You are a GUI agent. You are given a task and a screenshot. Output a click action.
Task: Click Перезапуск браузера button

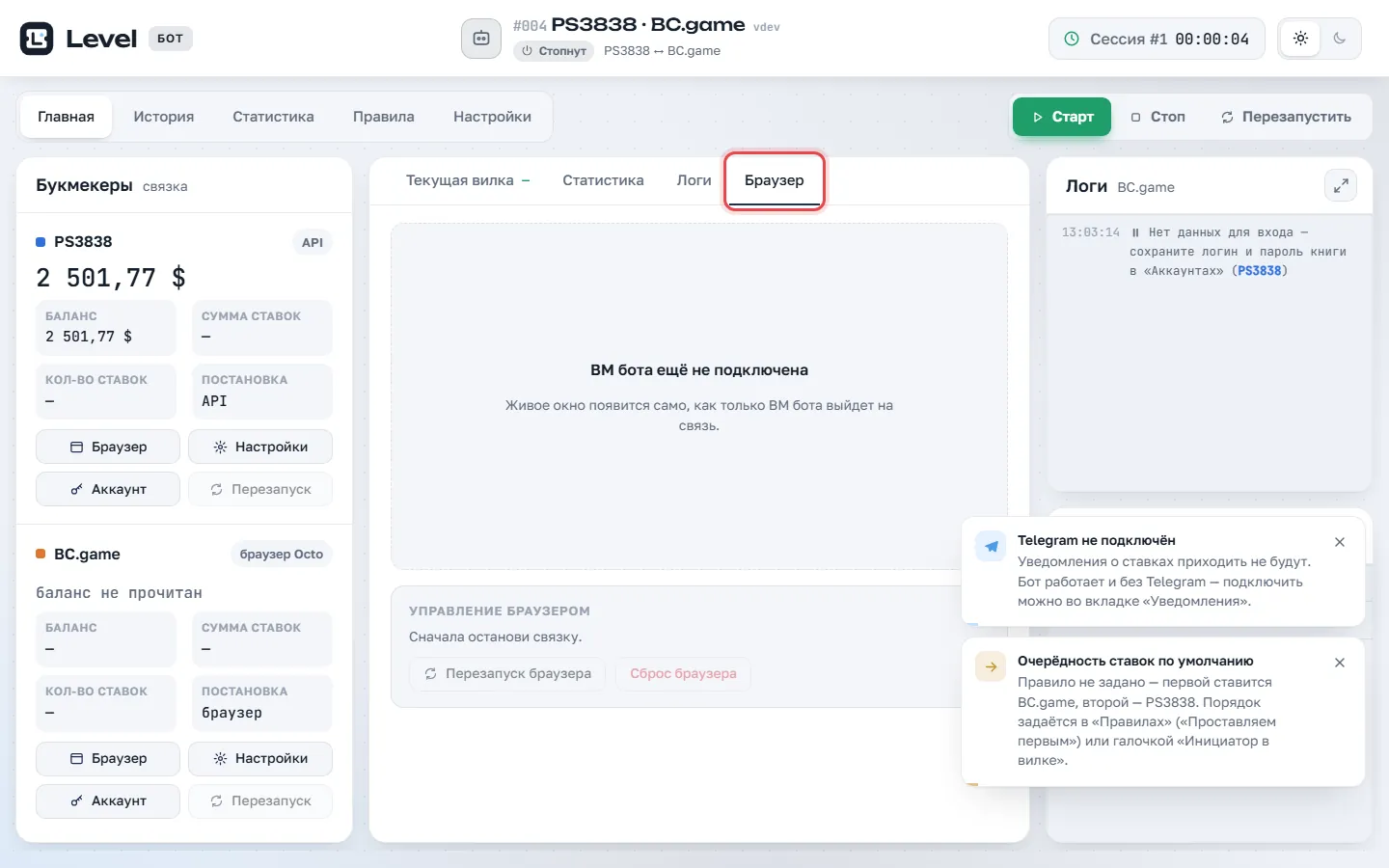507,673
